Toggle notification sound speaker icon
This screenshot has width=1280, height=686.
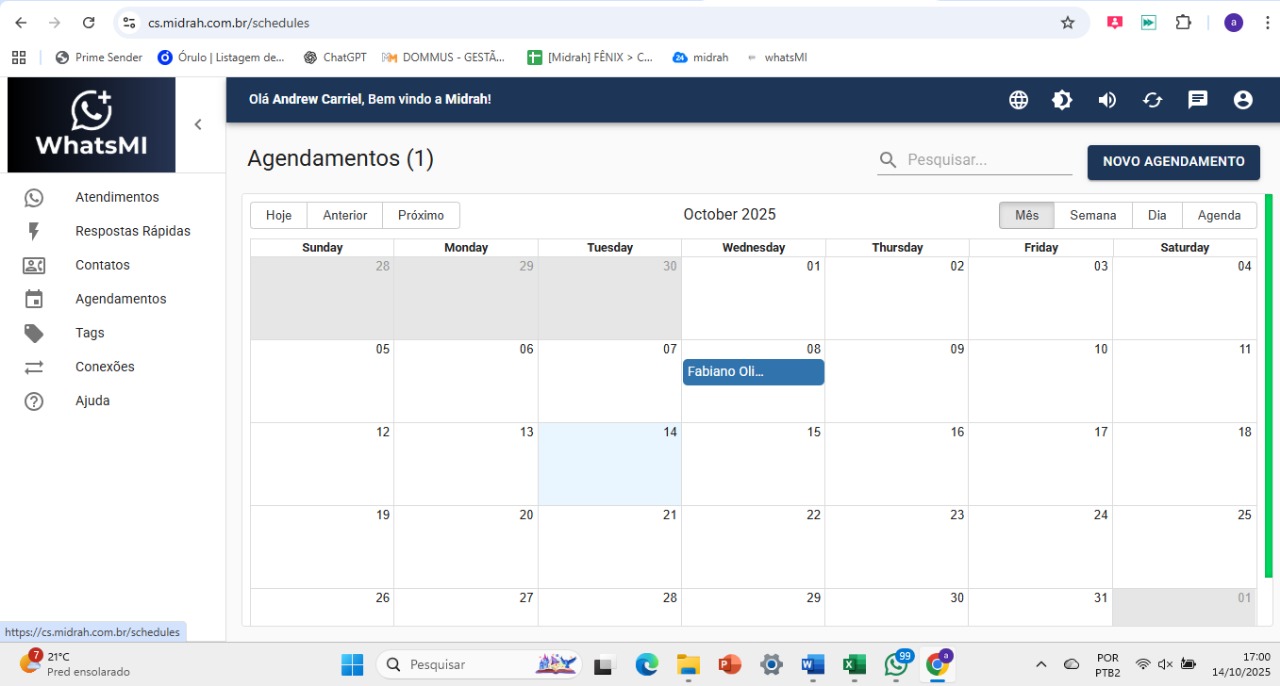1107,100
